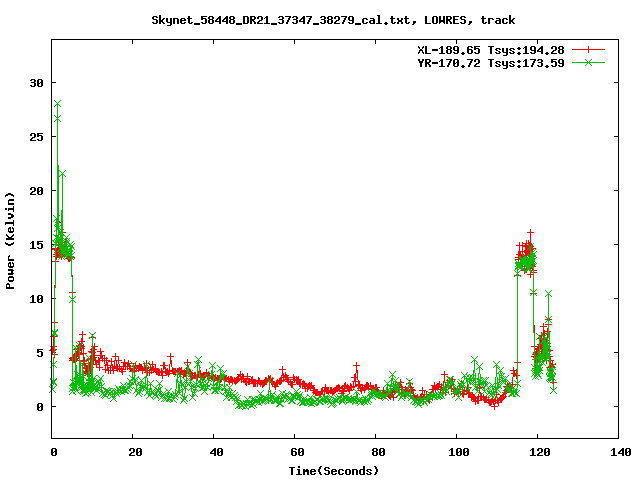Click x-axis tick label 20

(x=135, y=452)
